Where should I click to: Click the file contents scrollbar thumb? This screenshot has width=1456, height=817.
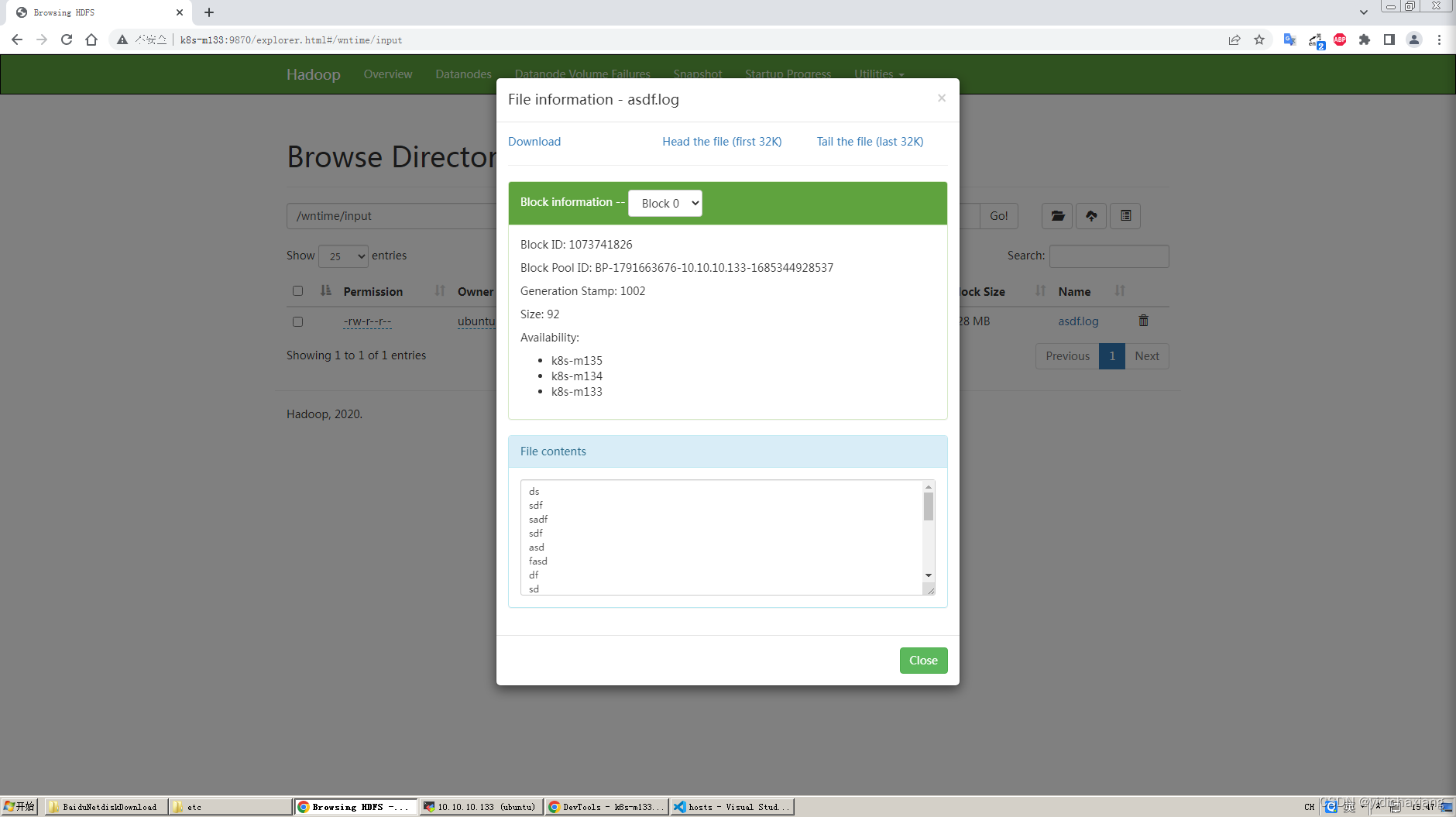929,506
